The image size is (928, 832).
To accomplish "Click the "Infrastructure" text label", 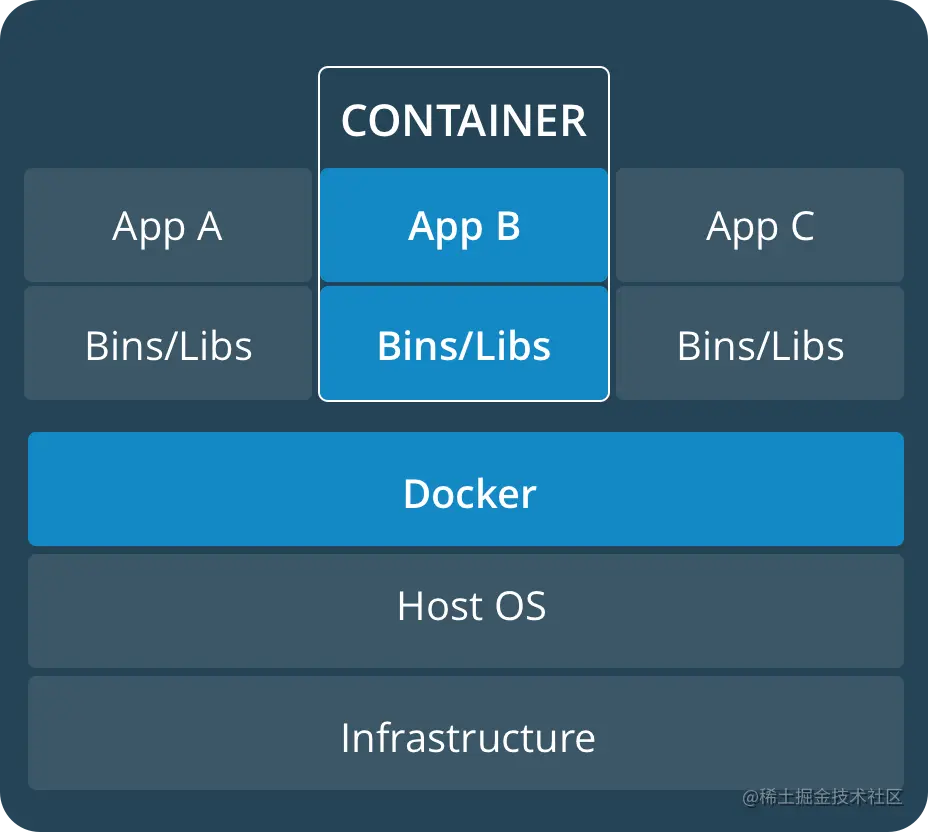I will point(467,738).
